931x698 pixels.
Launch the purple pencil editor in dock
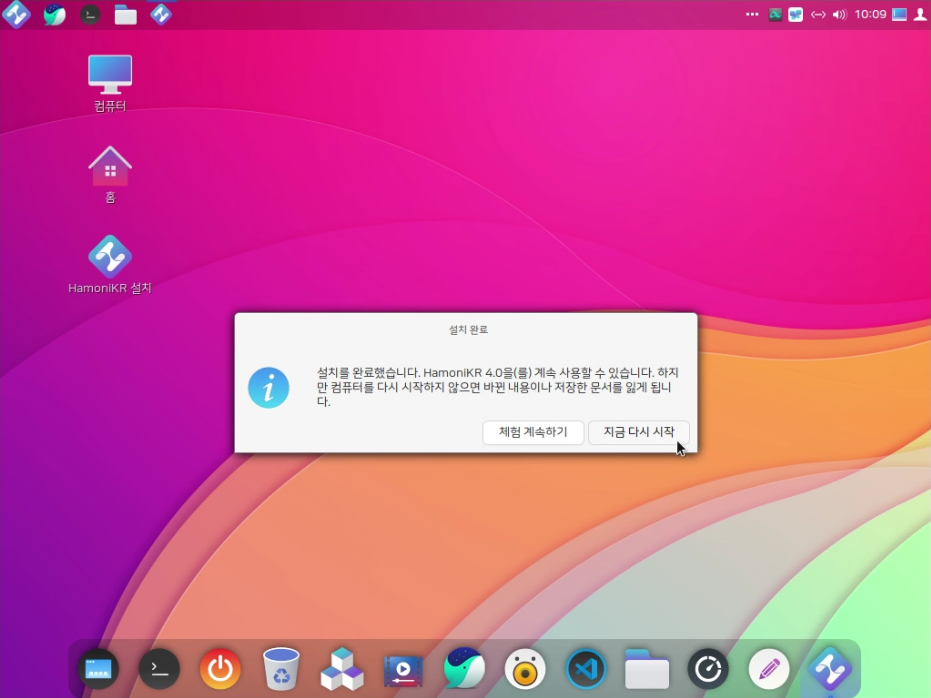[x=769, y=669]
